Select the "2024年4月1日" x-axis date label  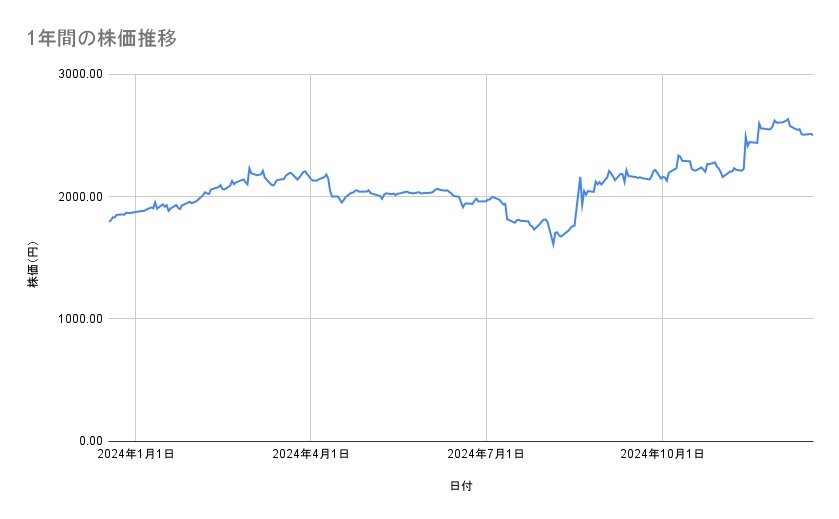pos(311,455)
